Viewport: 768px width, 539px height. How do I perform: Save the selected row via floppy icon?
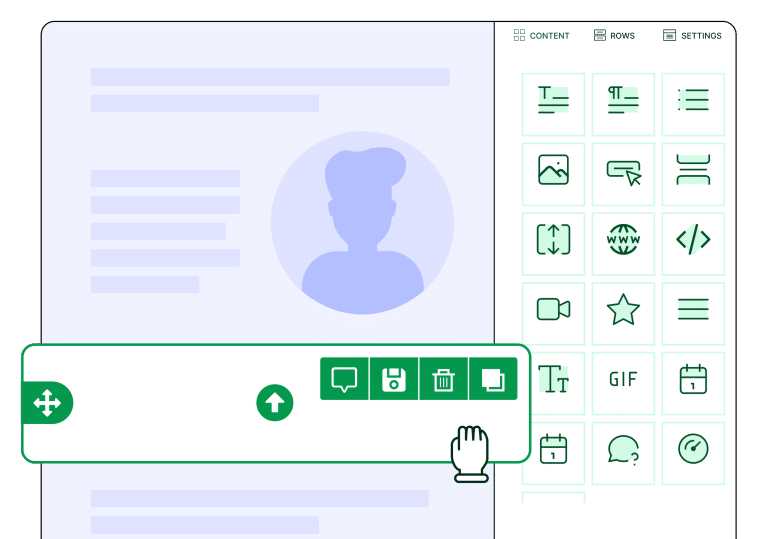[394, 379]
